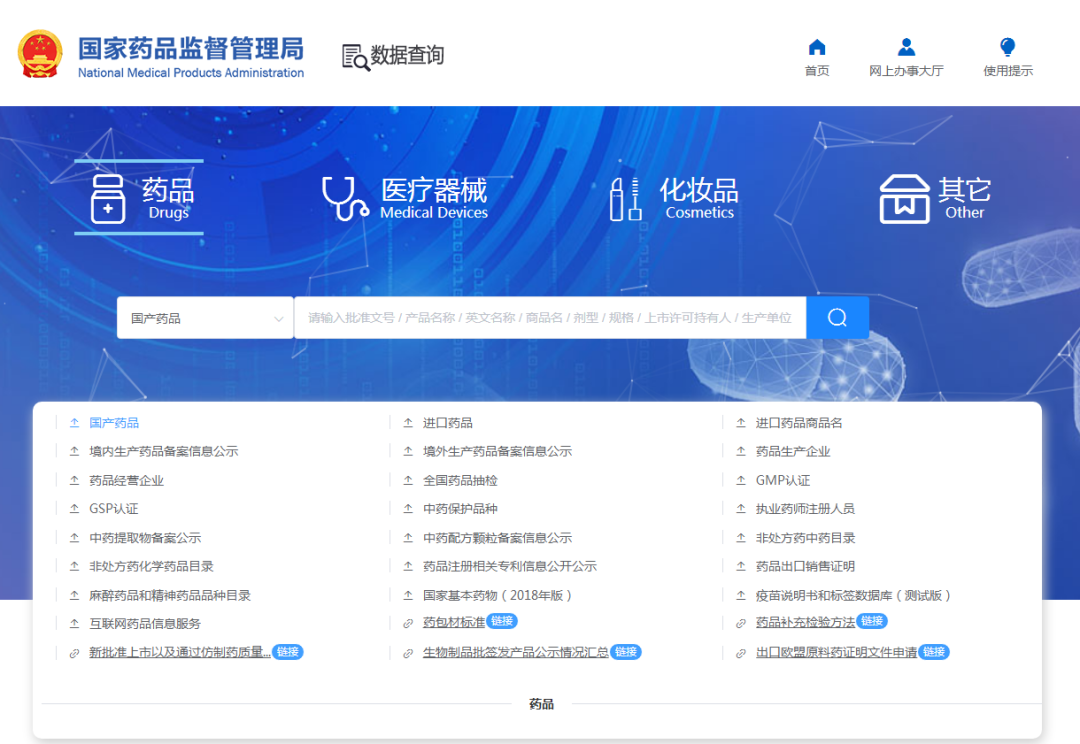
Task: Open 麻醉药品和精神药品品种目录 link
Action: tap(170, 595)
